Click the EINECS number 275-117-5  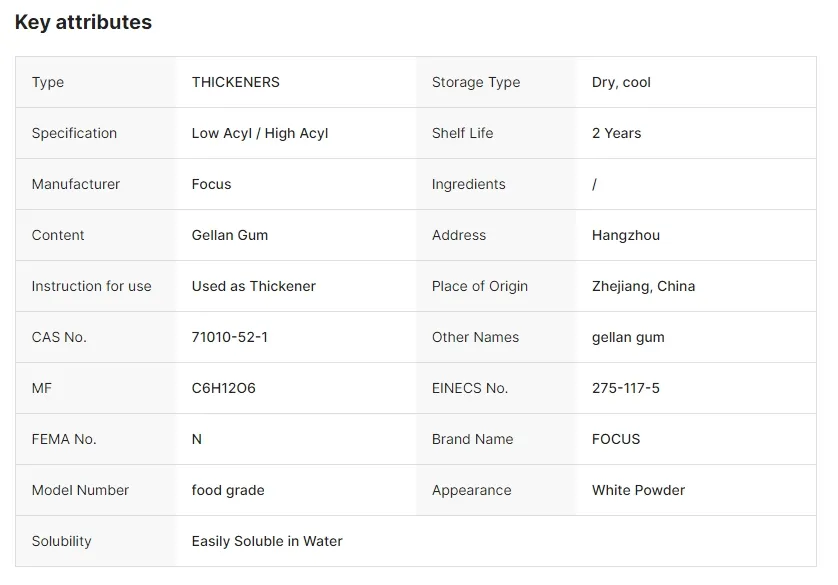tap(626, 388)
